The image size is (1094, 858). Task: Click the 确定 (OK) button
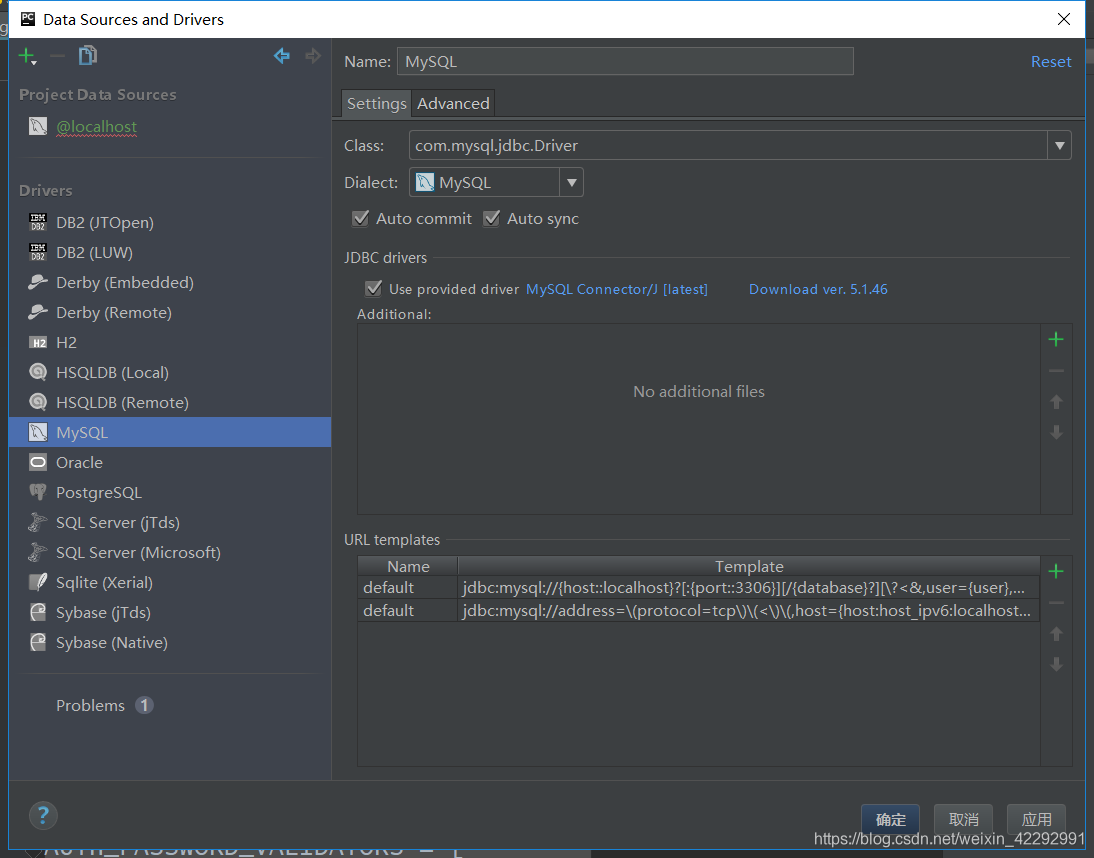[x=890, y=819]
